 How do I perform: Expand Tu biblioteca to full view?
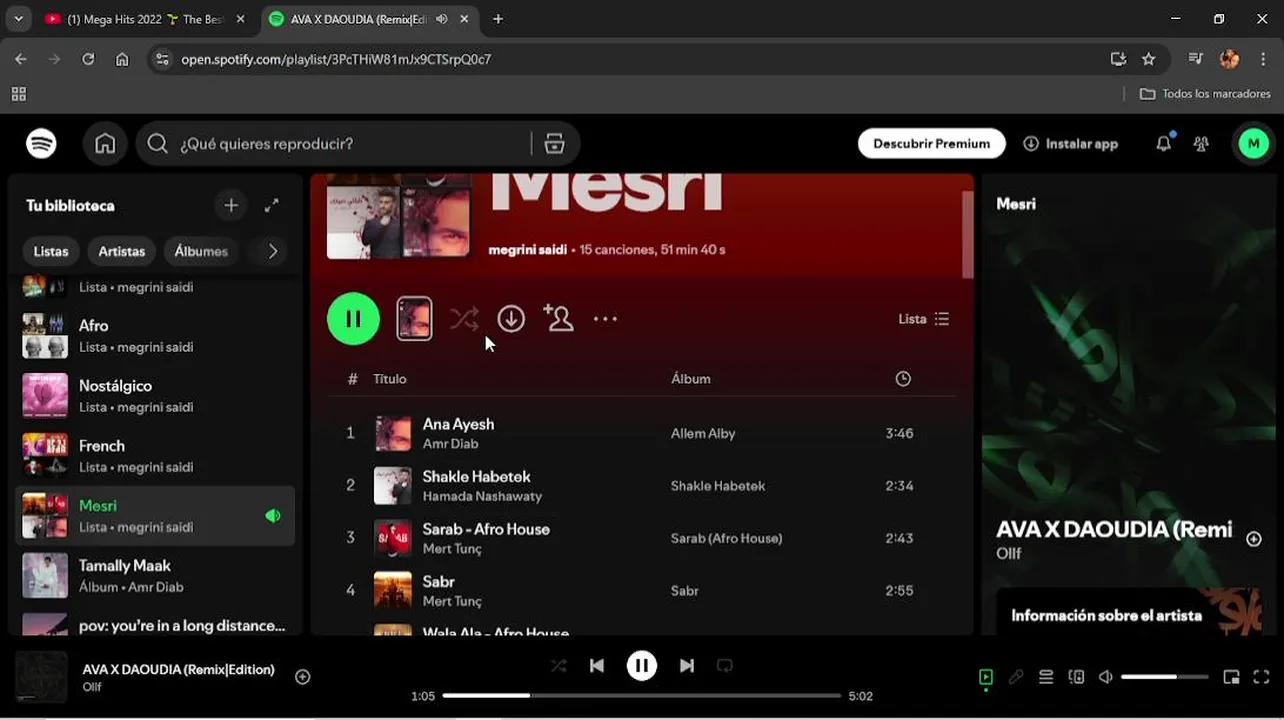[271, 205]
